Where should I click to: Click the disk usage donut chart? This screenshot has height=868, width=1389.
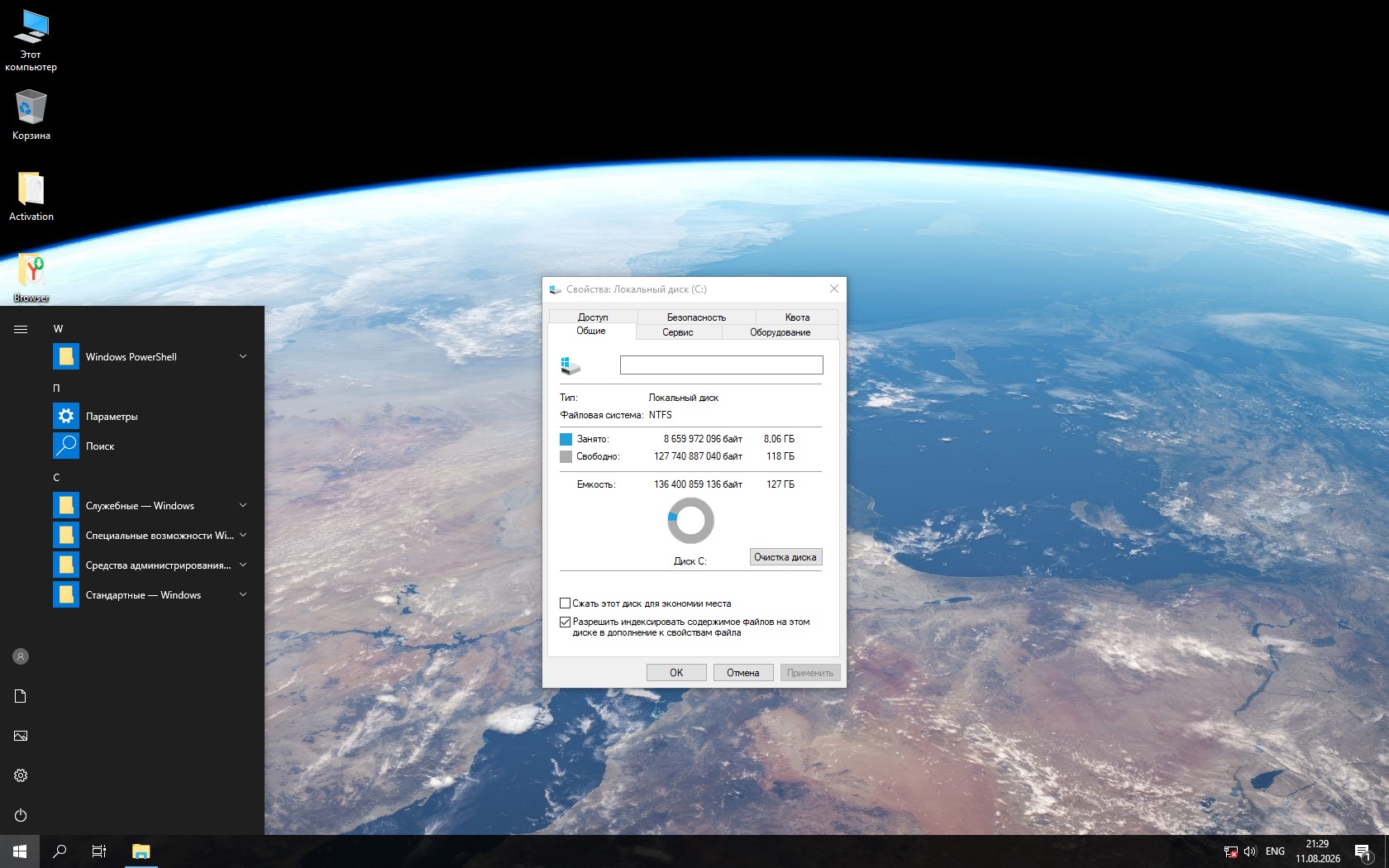[690, 521]
